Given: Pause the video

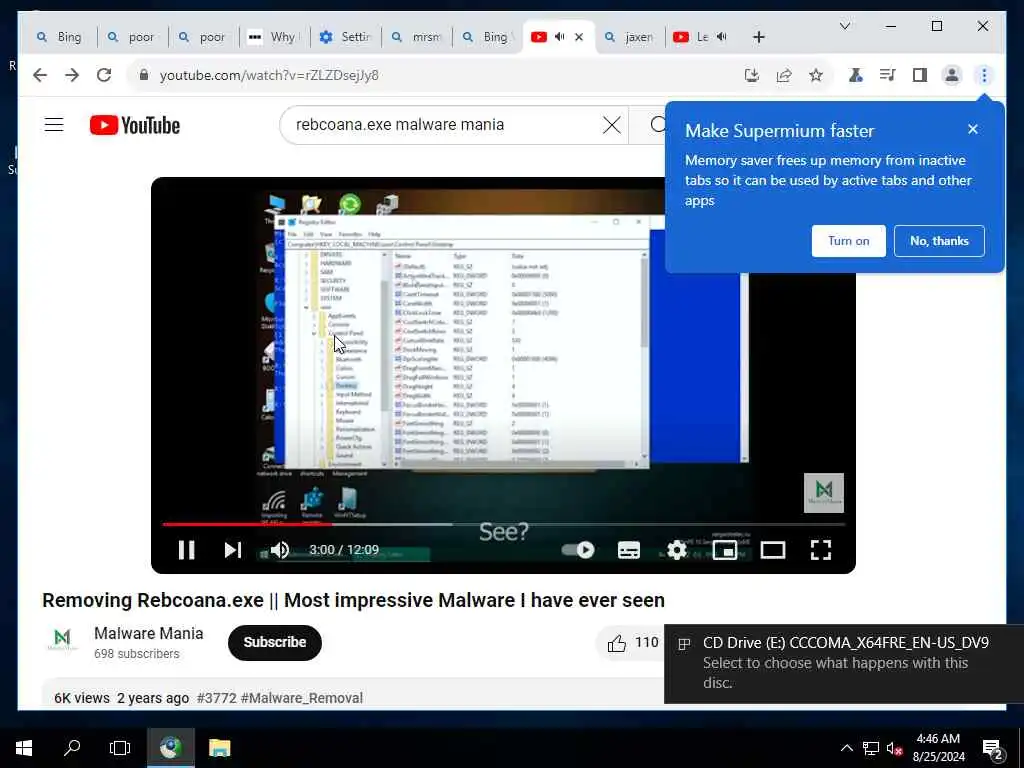Looking at the screenshot, I should 187,550.
